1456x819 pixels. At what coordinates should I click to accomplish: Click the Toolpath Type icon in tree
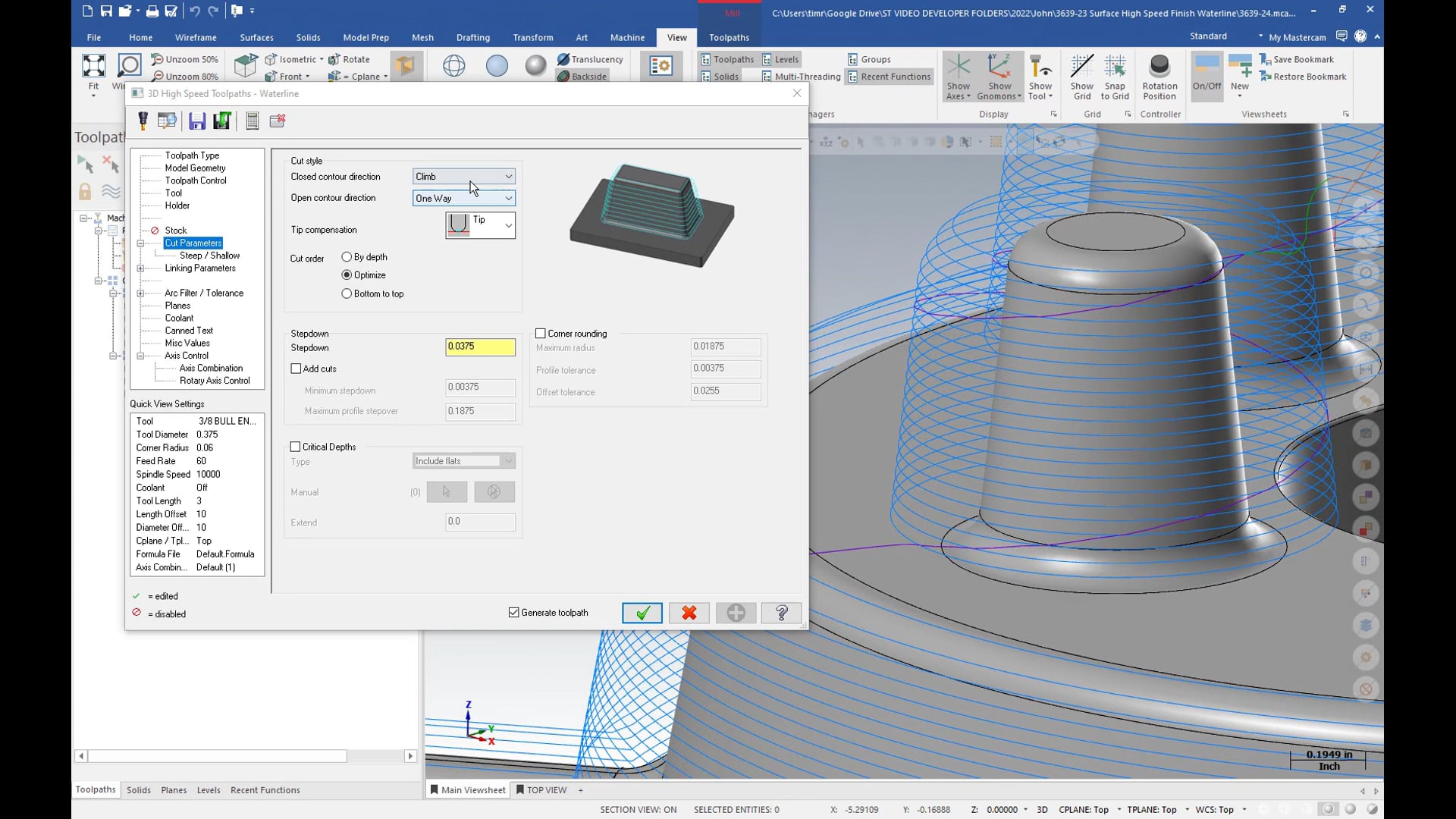[x=192, y=155]
